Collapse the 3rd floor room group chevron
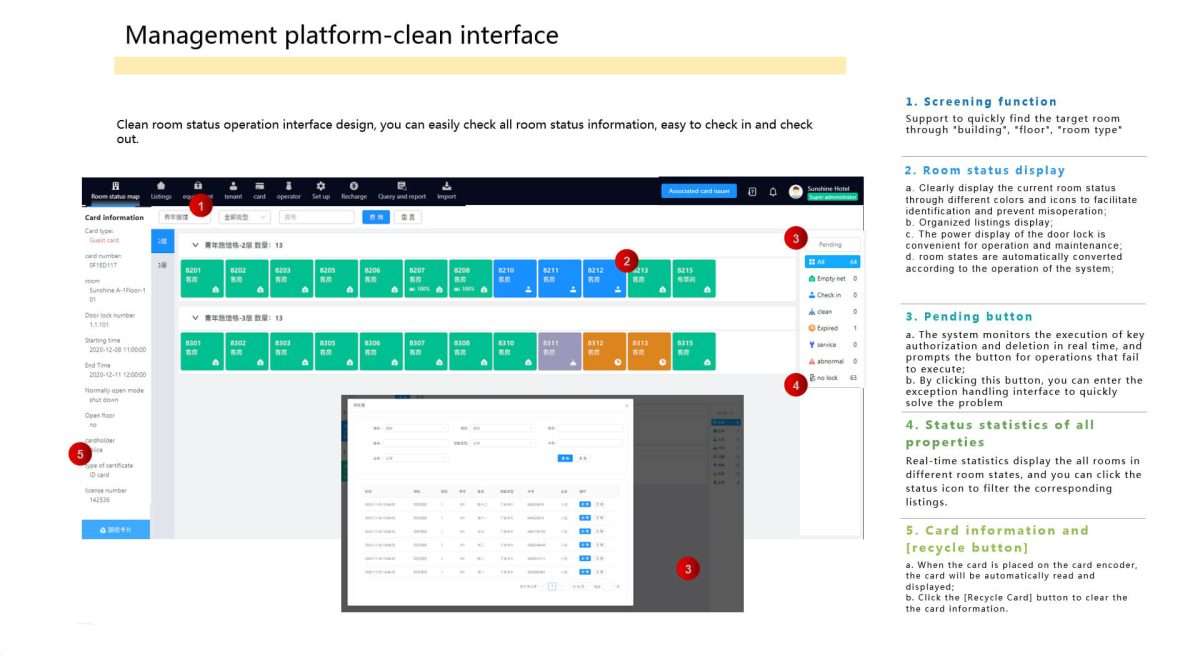Image resolution: width=1200 pixels, height=666 pixels. point(195,318)
